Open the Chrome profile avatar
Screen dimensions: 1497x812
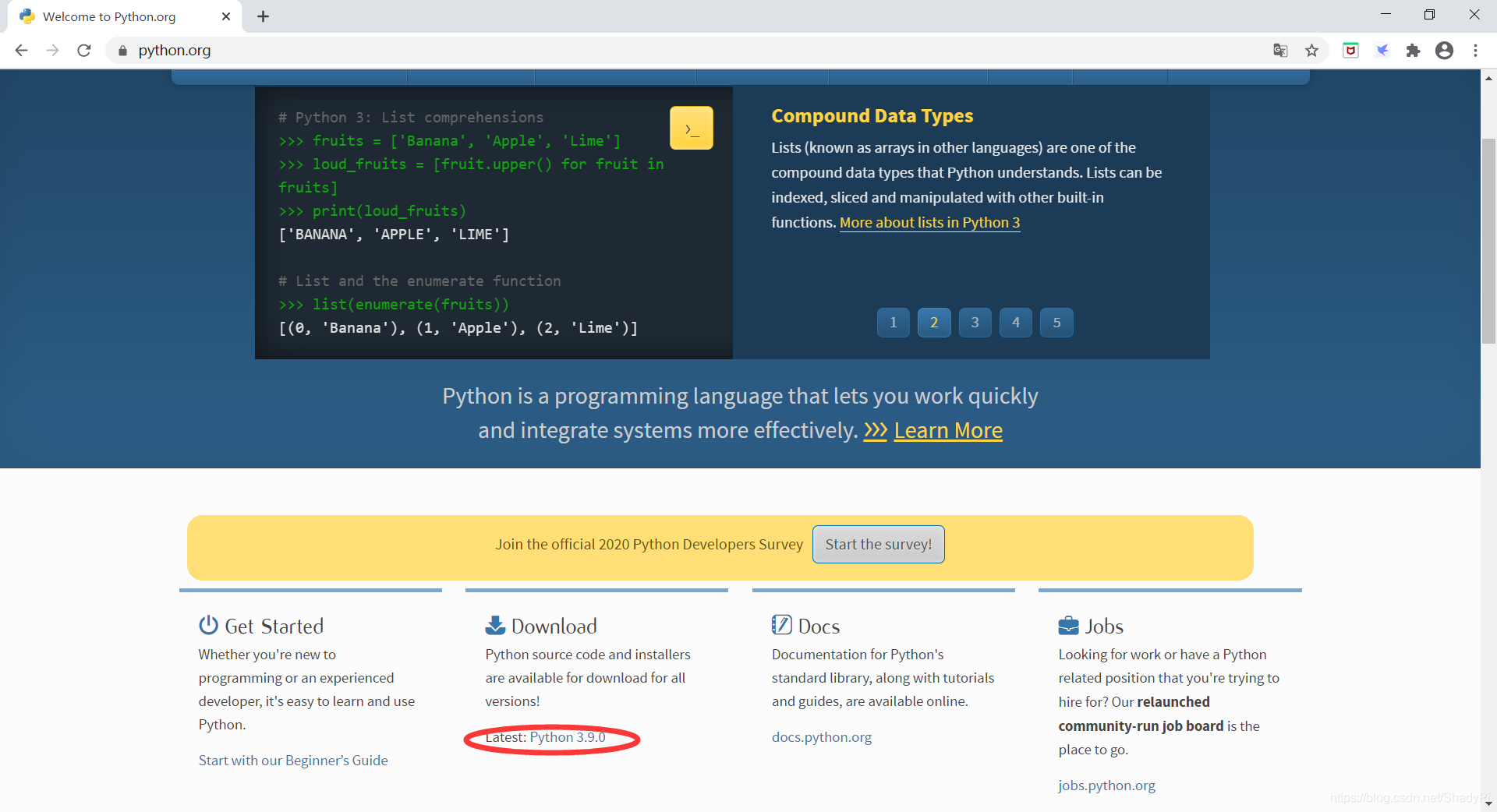click(x=1444, y=50)
